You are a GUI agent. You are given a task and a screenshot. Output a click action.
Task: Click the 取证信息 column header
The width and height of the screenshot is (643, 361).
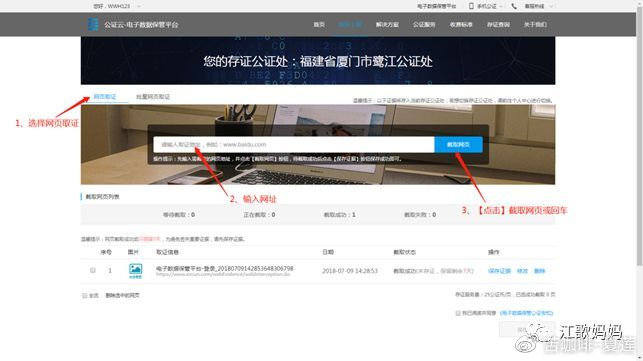[167, 252]
